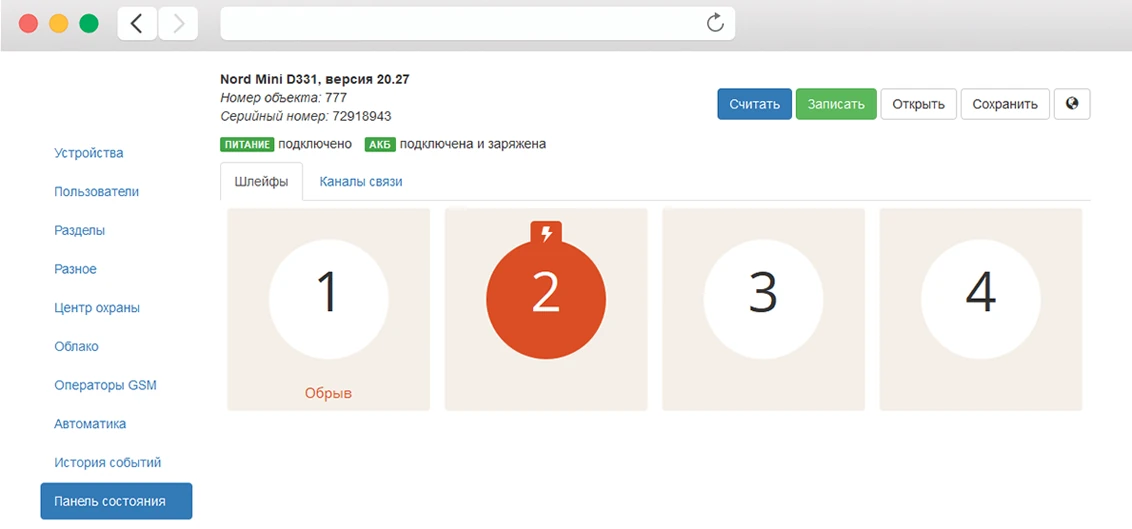Image resolution: width=1132 pixels, height=529 pixels.
Task: Open История событий in the sidebar
Action: (107, 463)
